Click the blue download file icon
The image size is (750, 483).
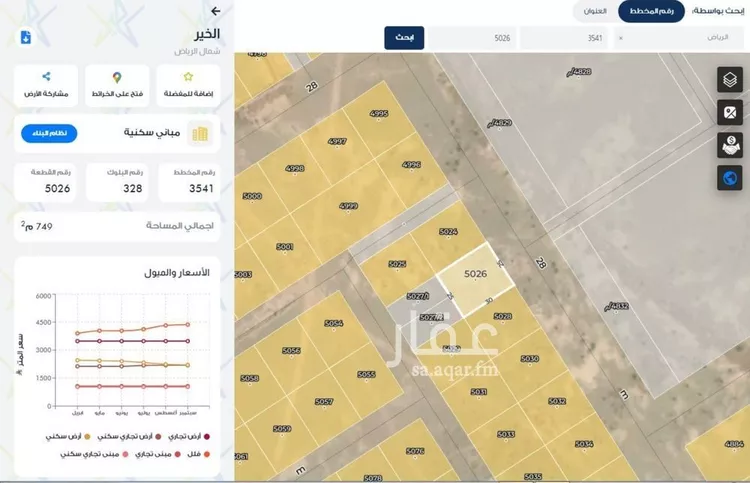tap(26, 37)
